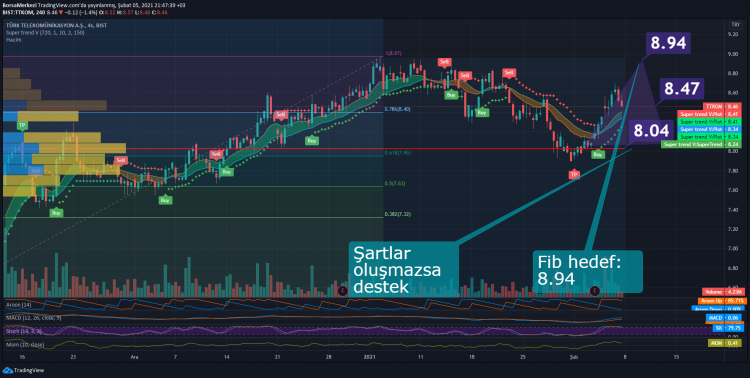Viewport: 750px width, 378px height.
Task: Click the Şartlar oluşmazsa destek callout
Action: [x=404, y=269]
